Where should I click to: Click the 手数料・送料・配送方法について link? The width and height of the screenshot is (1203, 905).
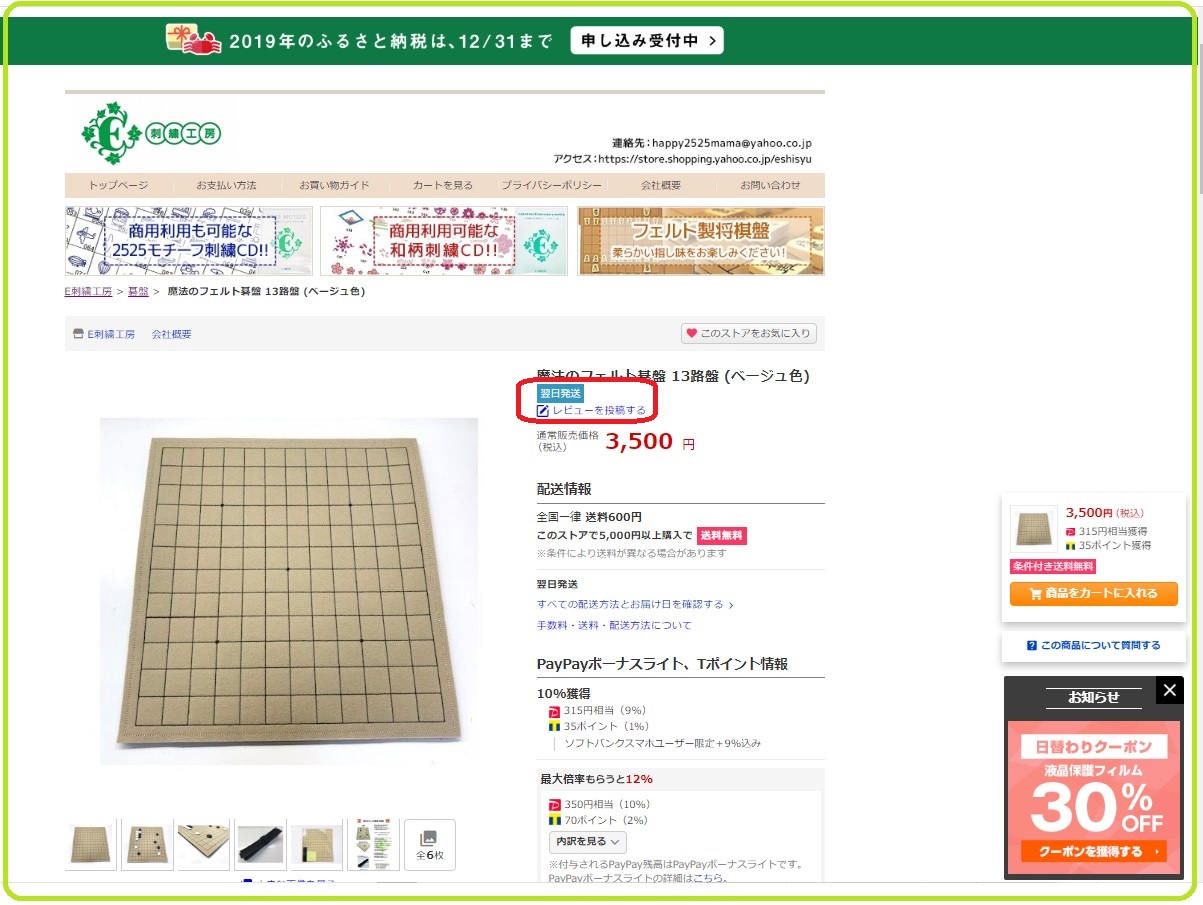(614, 626)
